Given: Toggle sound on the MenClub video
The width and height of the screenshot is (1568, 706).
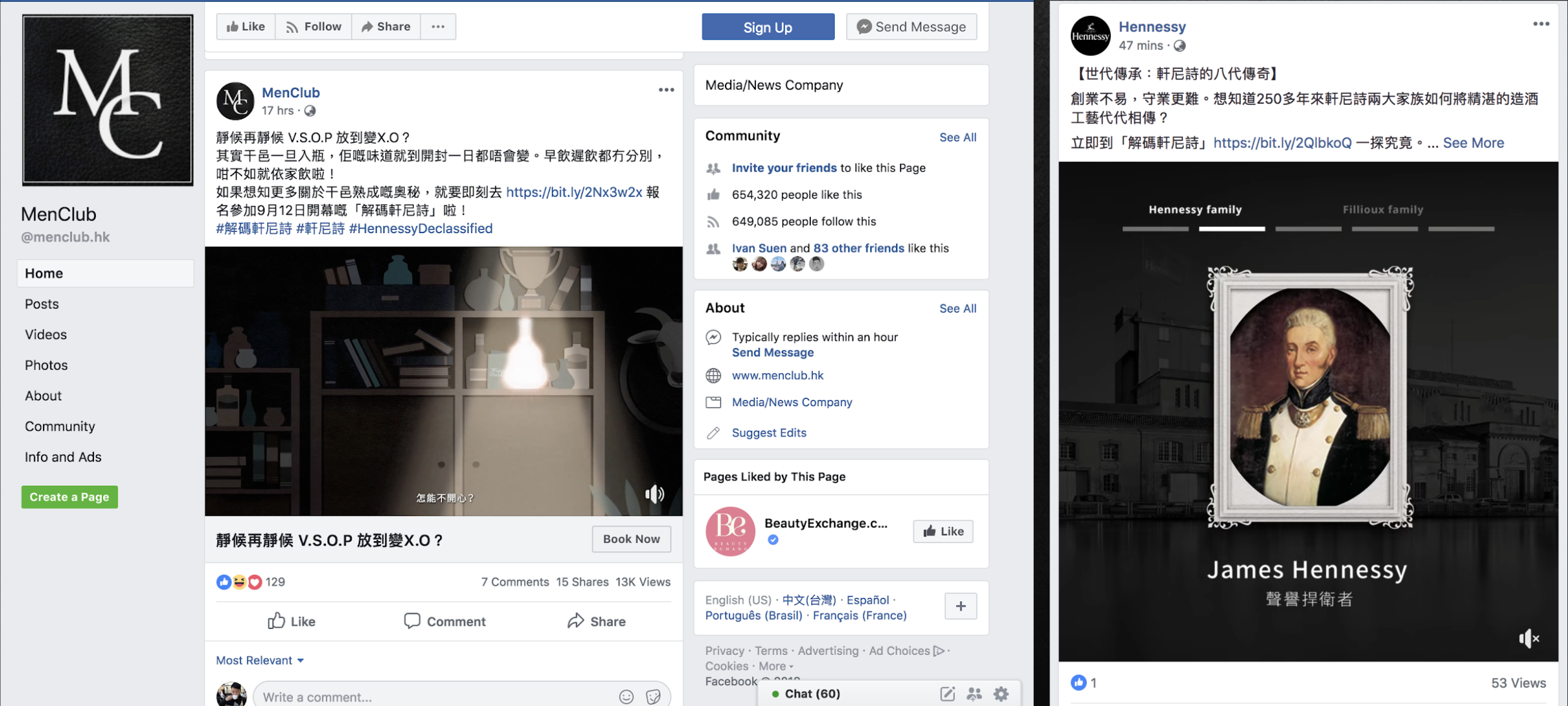Looking at the screenshot, I should coord(654,494).
